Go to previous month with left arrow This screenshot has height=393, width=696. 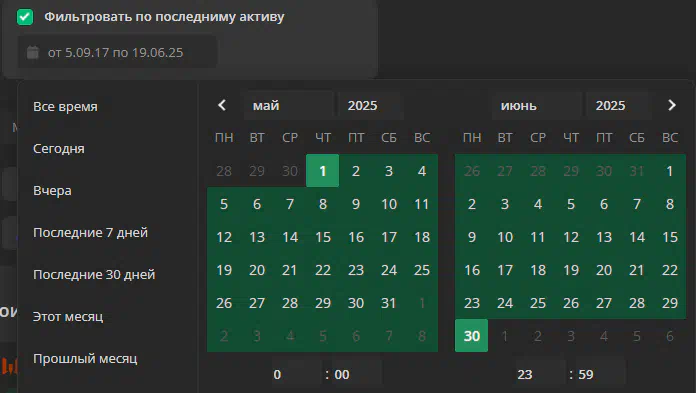222,105
